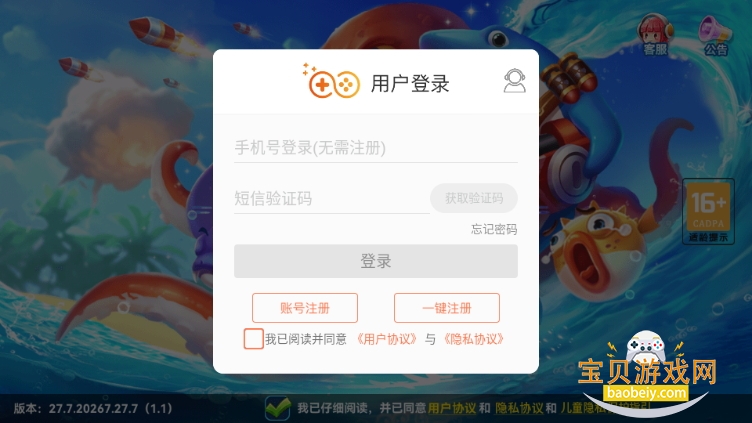Toggle the green checkmark box in bottom bar
752x423 pixels.
(277, 408)
